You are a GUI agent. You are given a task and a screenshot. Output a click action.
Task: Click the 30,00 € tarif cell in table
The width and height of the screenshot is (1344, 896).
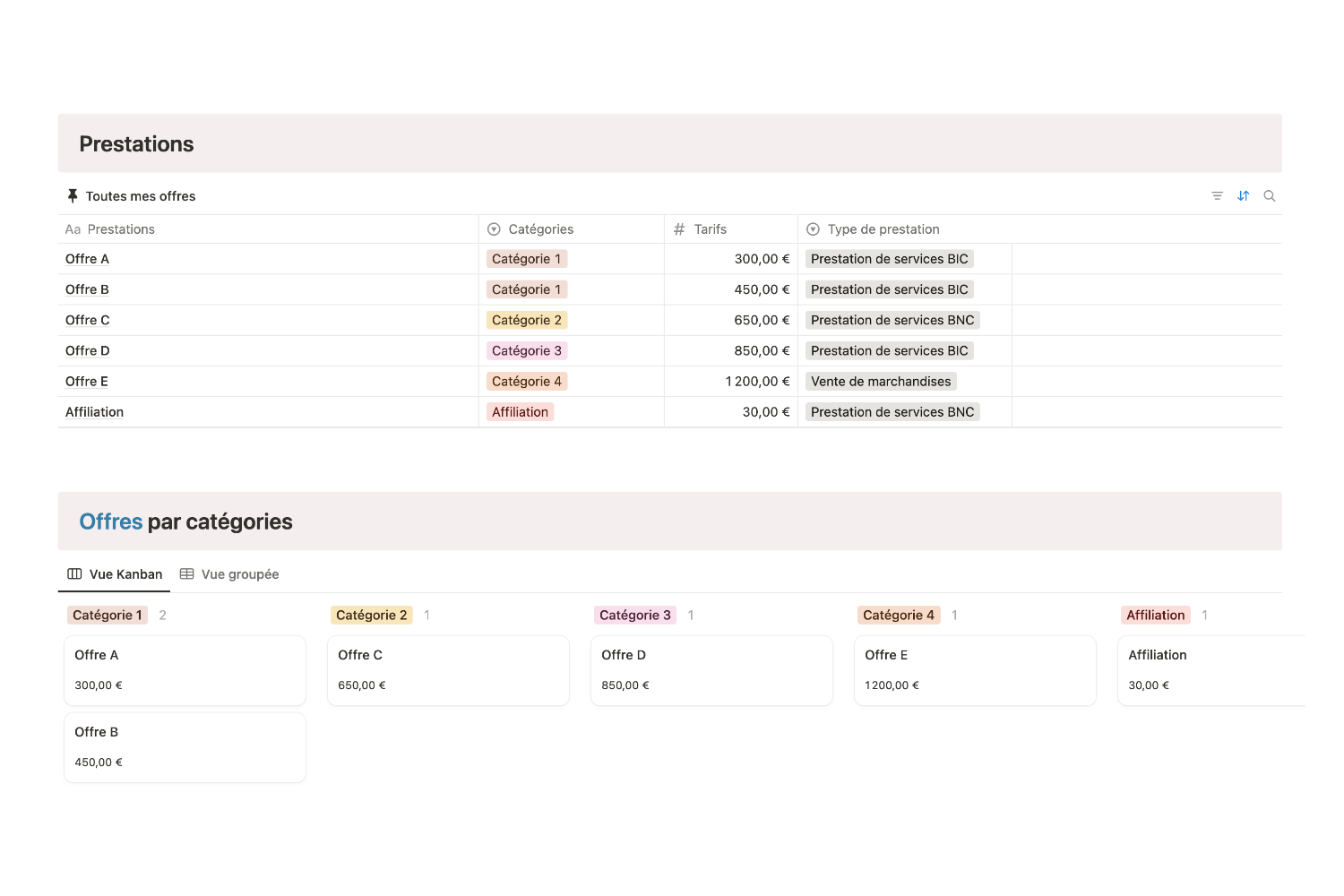pyautogui.click(x=731, y=412)
